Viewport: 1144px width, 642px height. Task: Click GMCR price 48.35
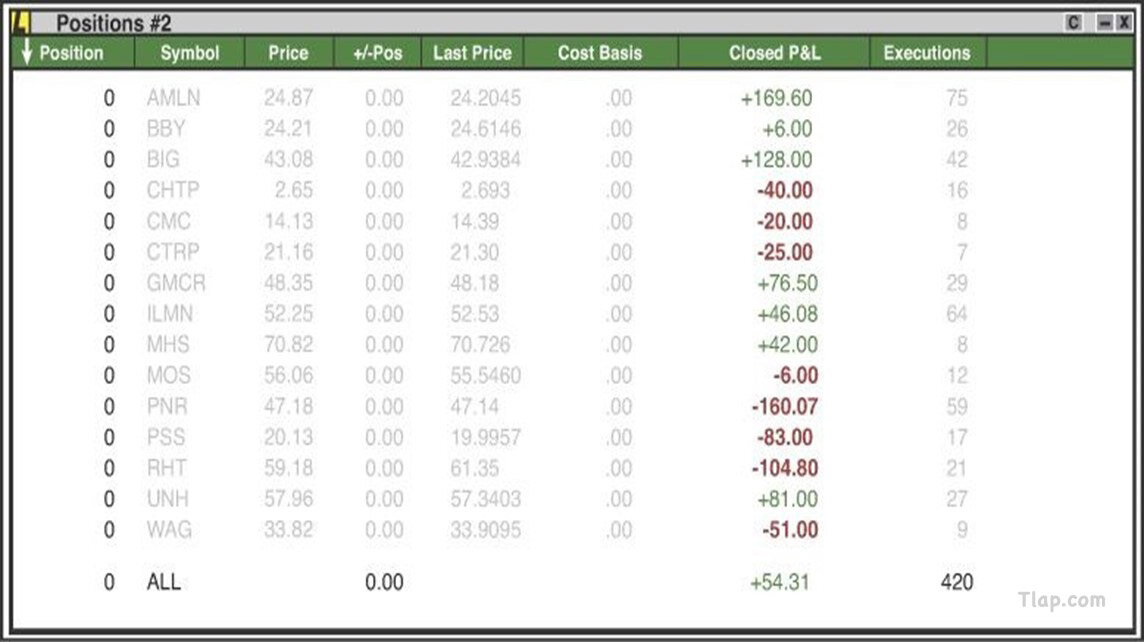click(288, 282)
